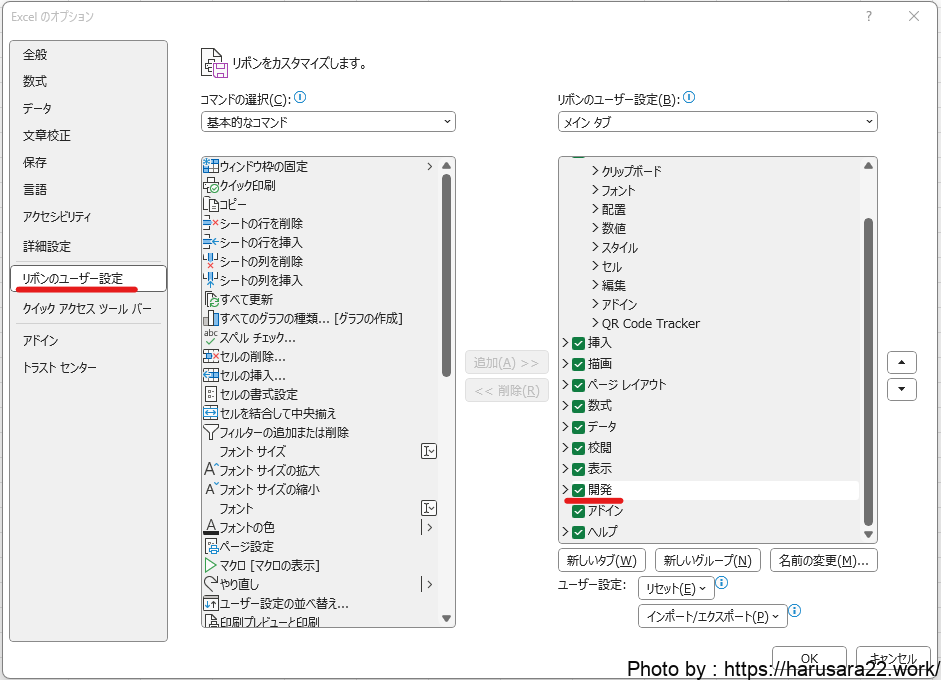This screenshot has height=680, width=941.
Task: Switch to the トラスト センター category
Action: (60, 368)
